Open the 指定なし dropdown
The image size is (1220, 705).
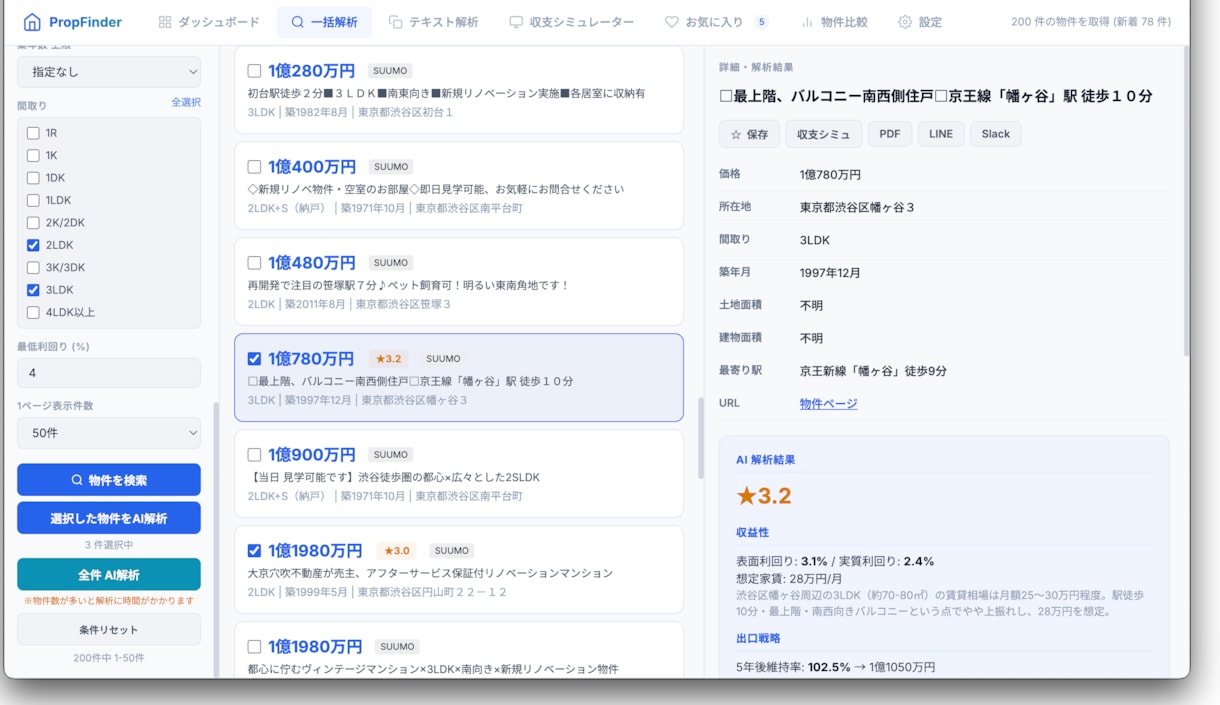pos(109,72)
